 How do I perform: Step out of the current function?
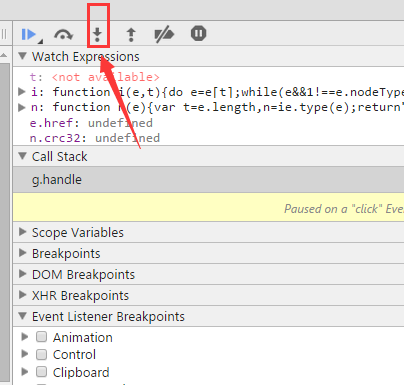(x=131, y=34)
